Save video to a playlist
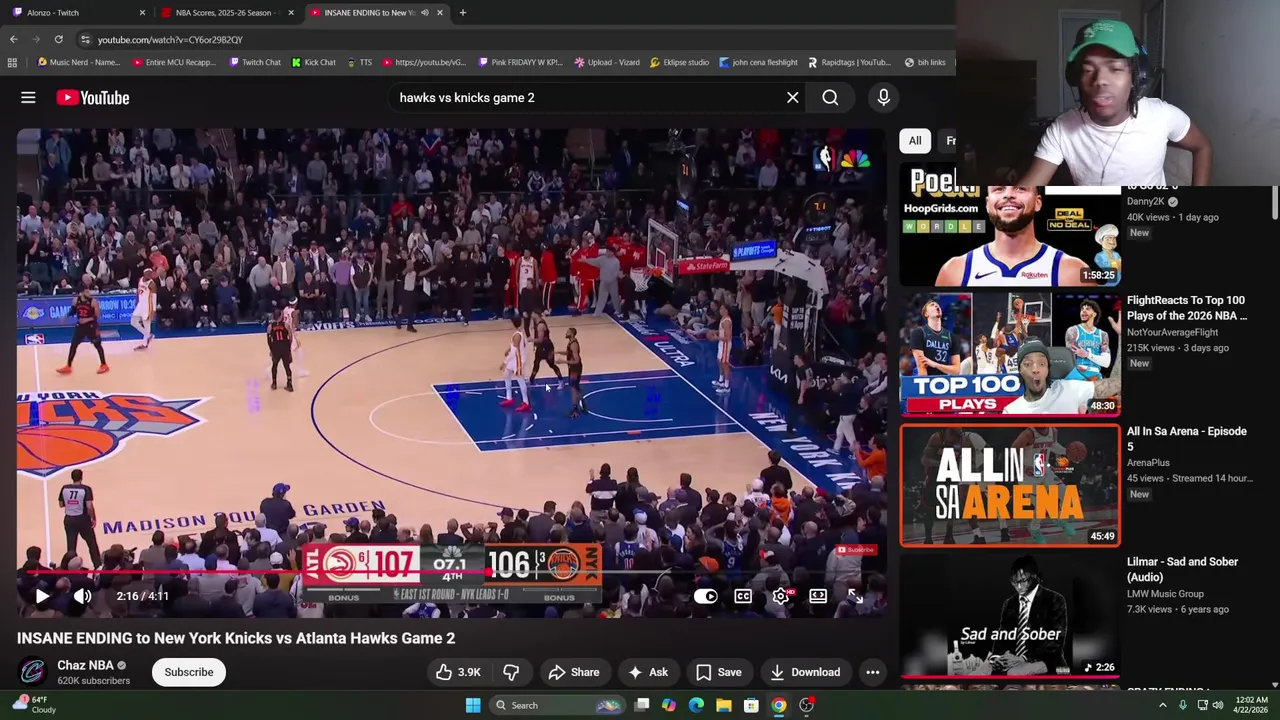 [718, 672]
